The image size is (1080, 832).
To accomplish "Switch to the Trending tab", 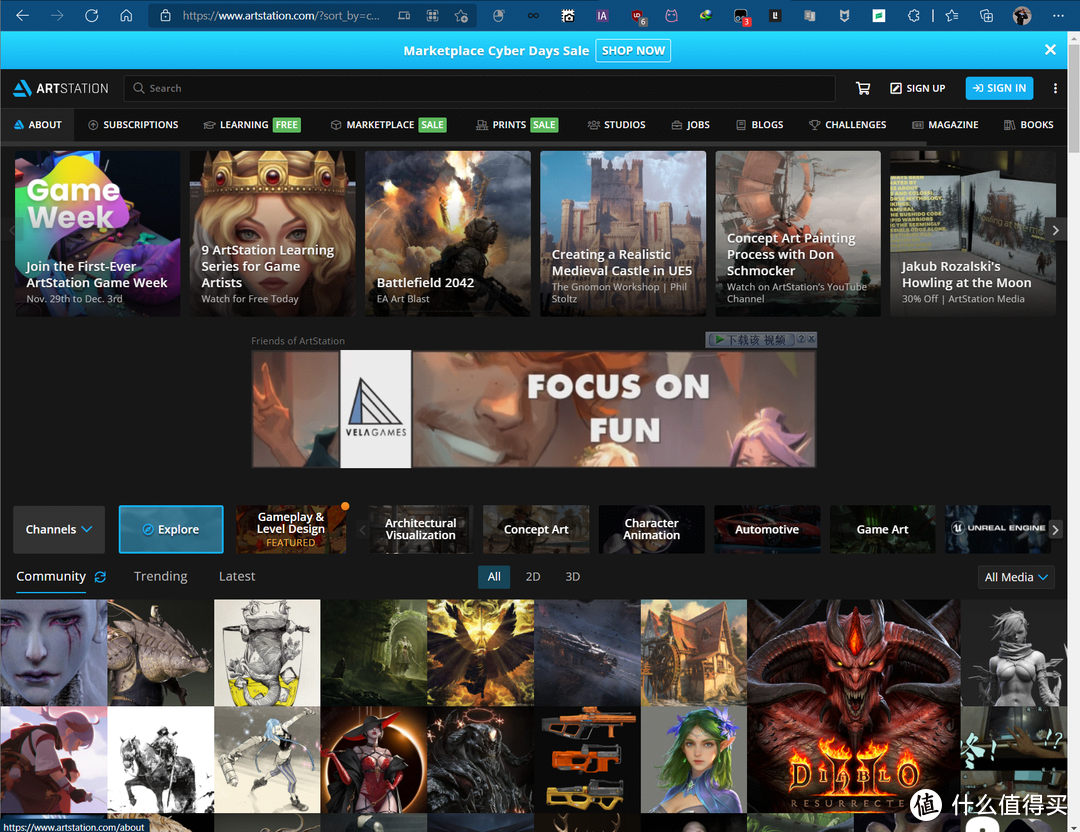I will click(x=160, y=576).
